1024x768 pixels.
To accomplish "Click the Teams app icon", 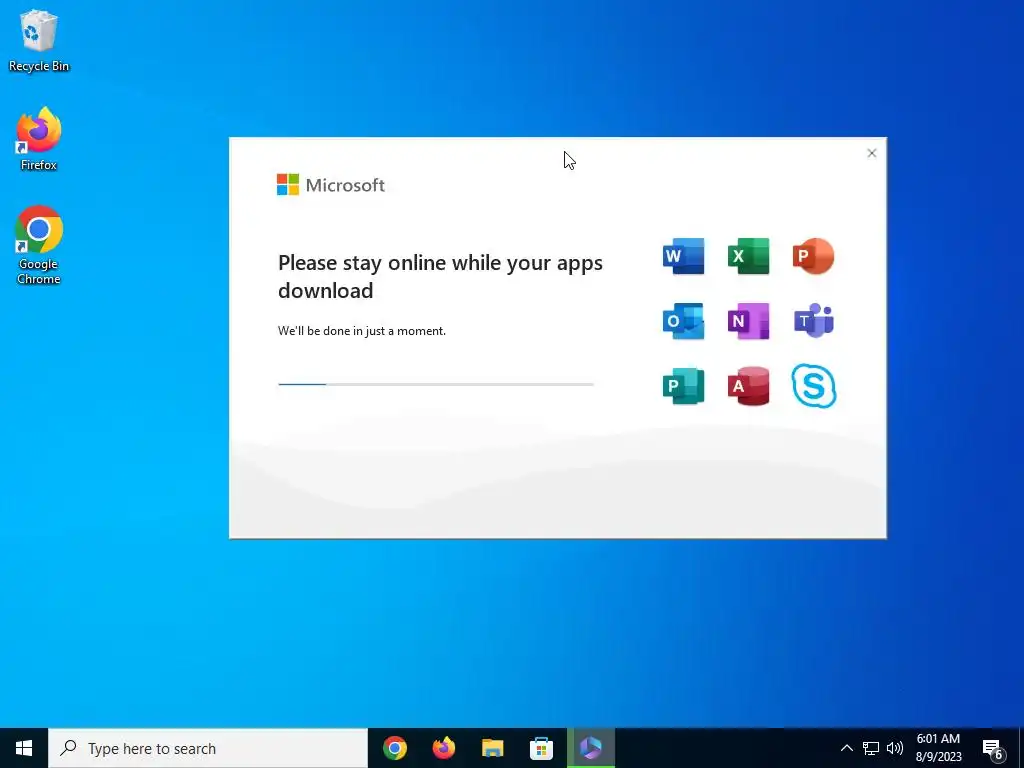I will pos(814,321).
